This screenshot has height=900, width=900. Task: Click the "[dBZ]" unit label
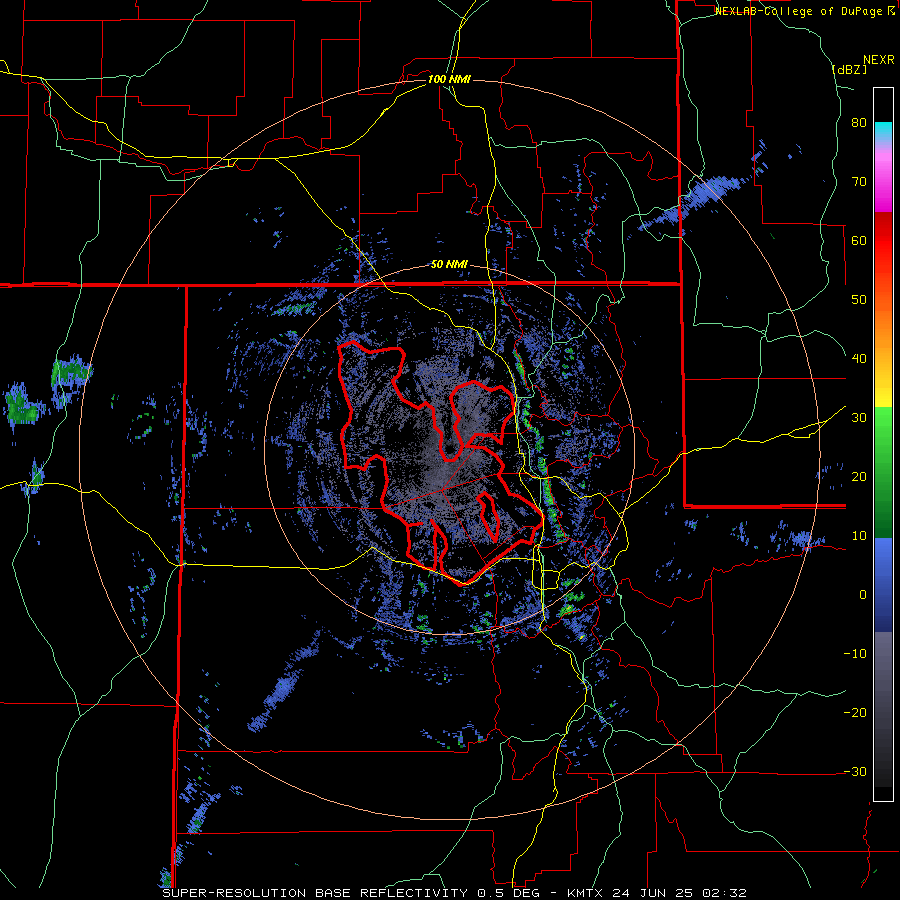pyautogui.click(x=849, y=69)
